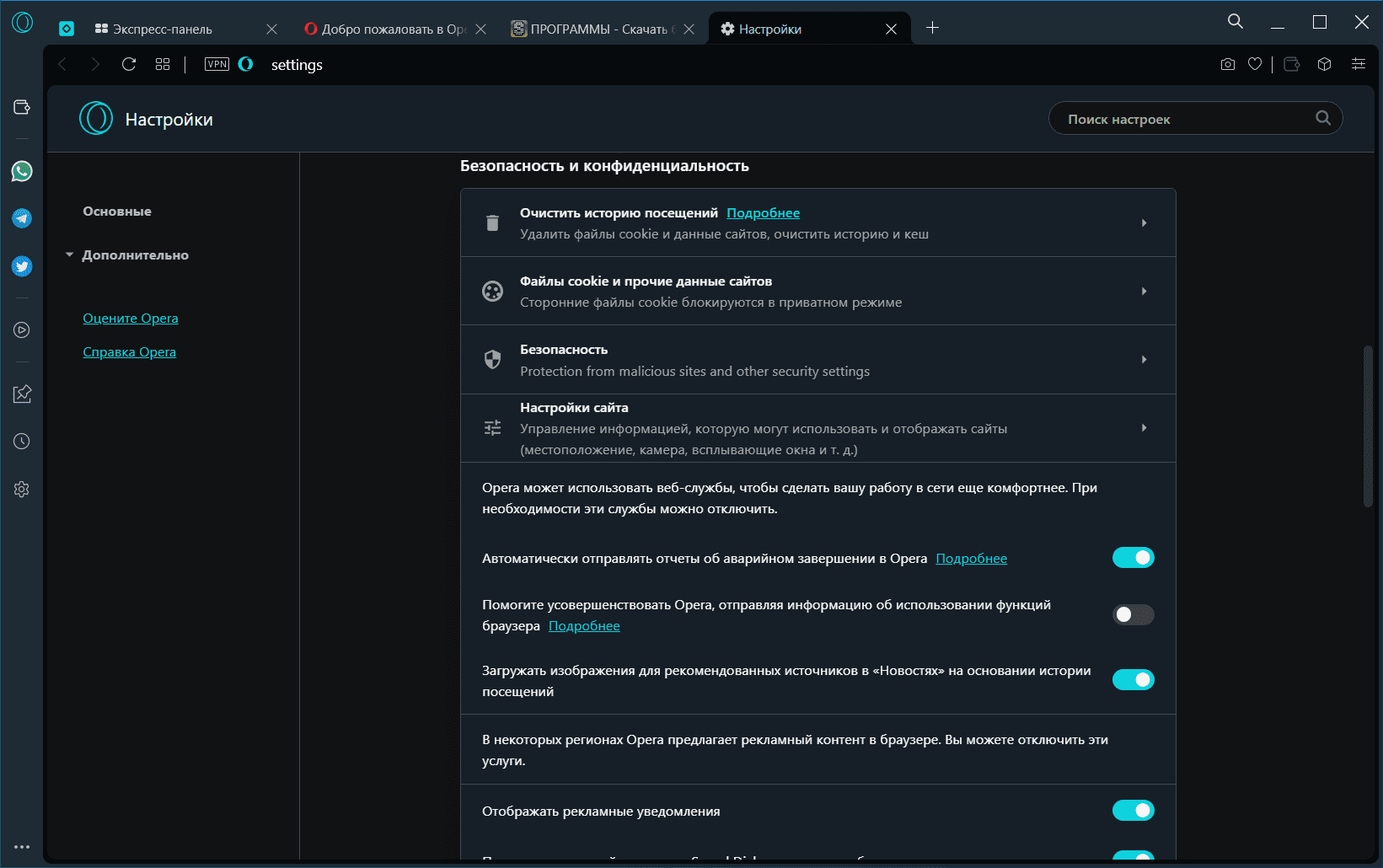This screenshot has height=868, width=1383.
Task: Open the Easy Setup sliders icon
Action: pos(1359,64)
